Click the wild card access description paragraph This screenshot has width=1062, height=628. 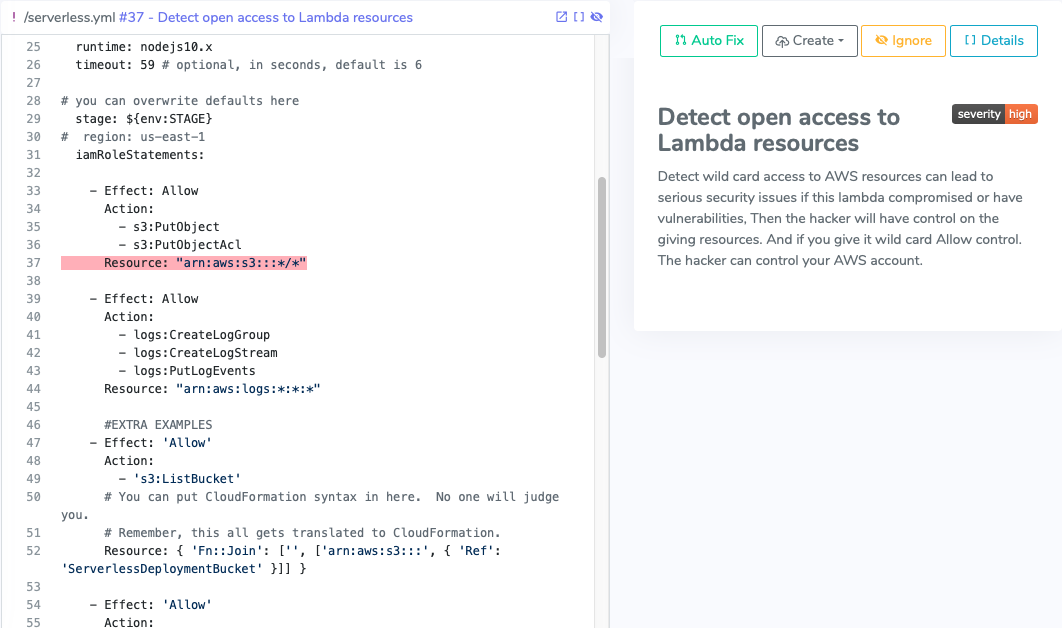[840, 218]
